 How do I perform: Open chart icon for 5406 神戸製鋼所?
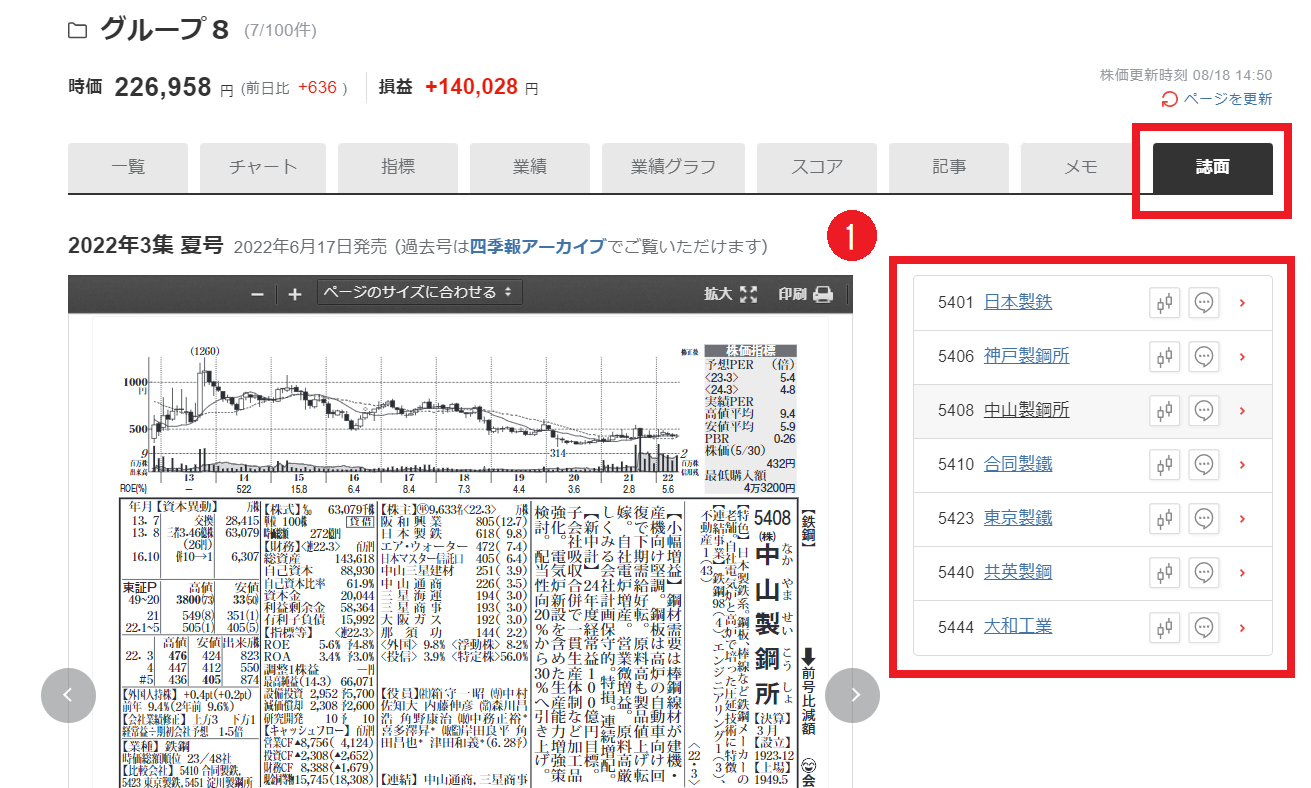1164,357
